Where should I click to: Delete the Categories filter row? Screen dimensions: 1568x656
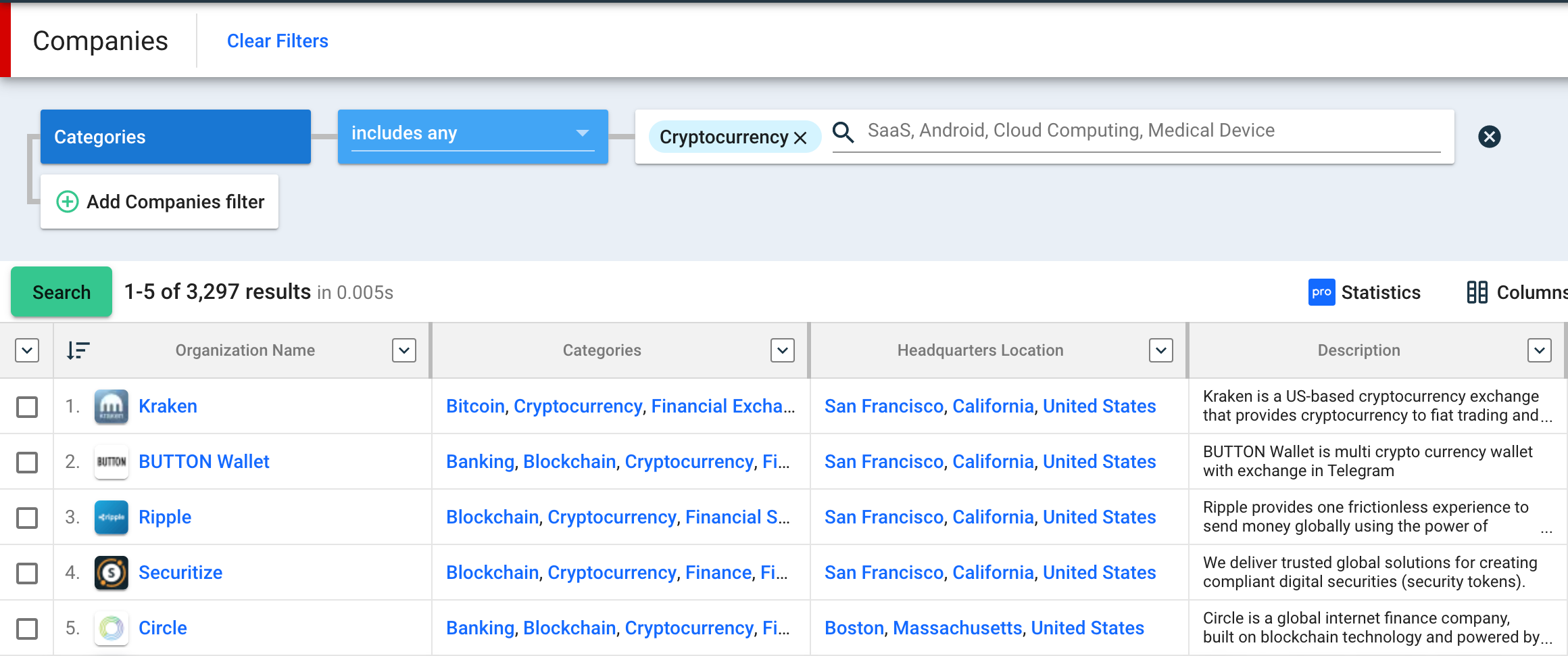point(1489,137)
